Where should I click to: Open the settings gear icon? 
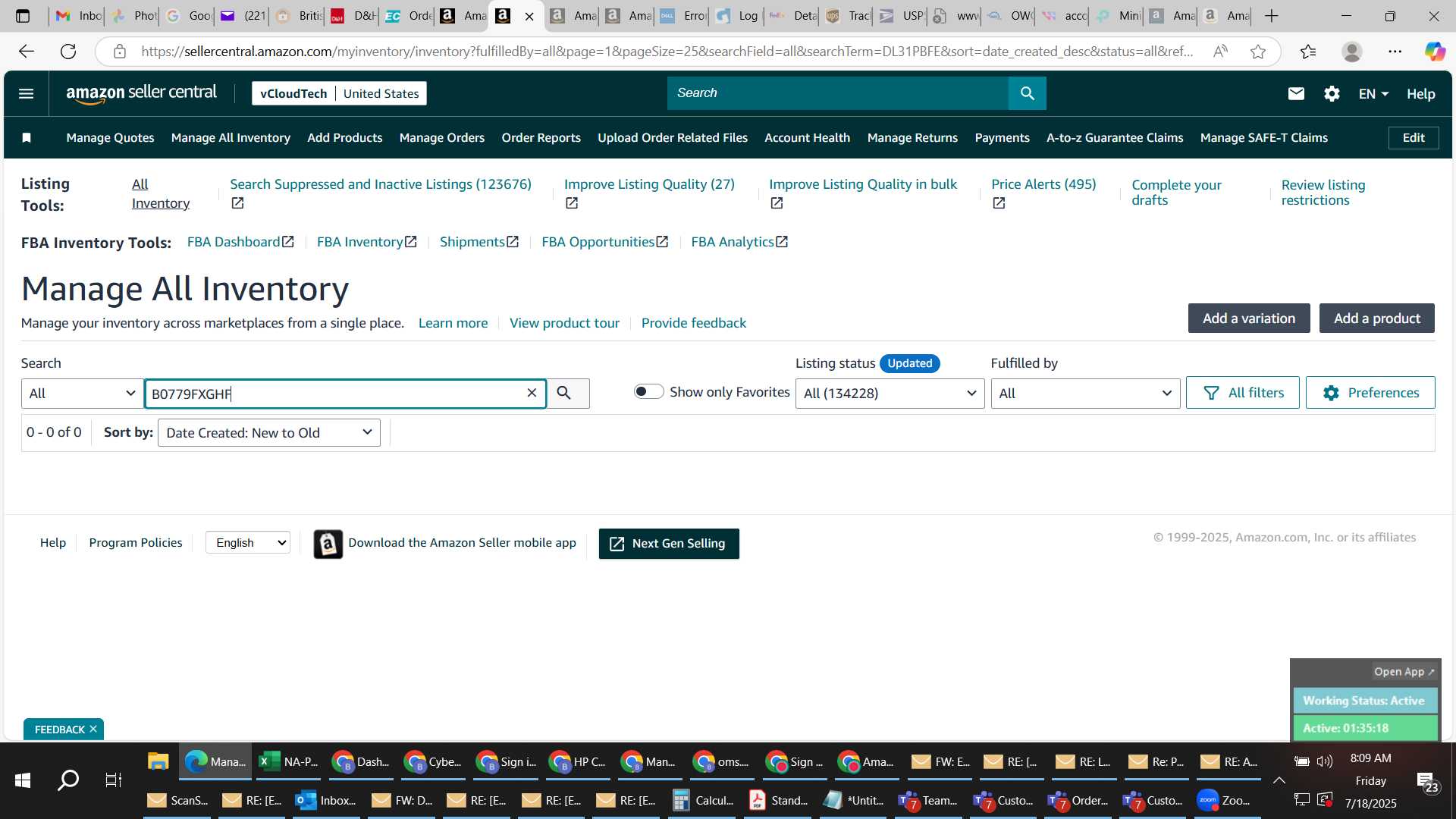click(x=1332, y=93)
